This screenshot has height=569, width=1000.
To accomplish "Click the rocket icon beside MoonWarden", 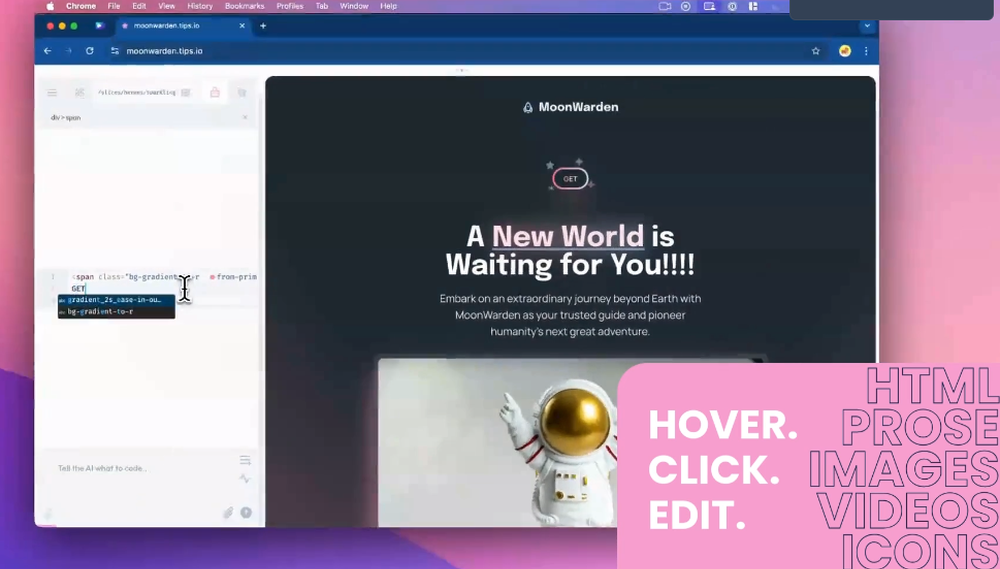I will pyautogui.click(x=528, y=108).
